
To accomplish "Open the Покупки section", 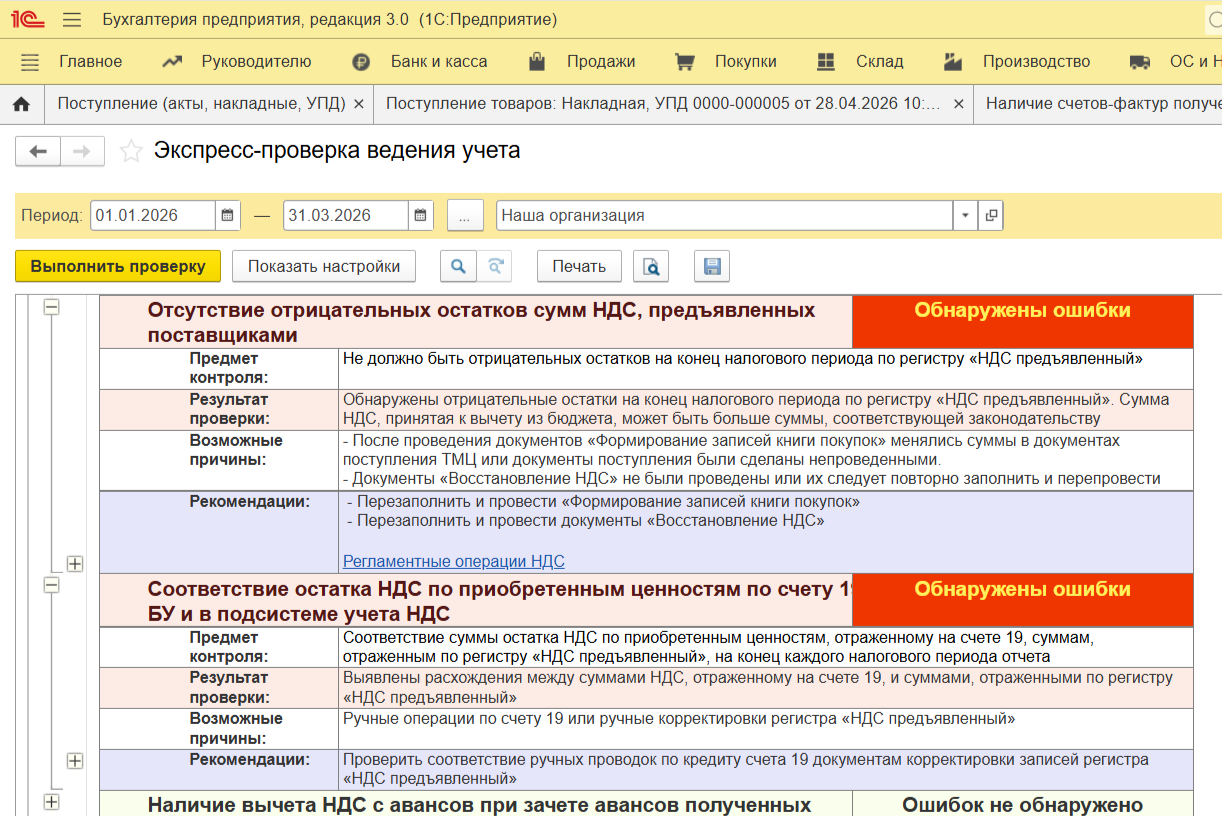I will point(746,62).
